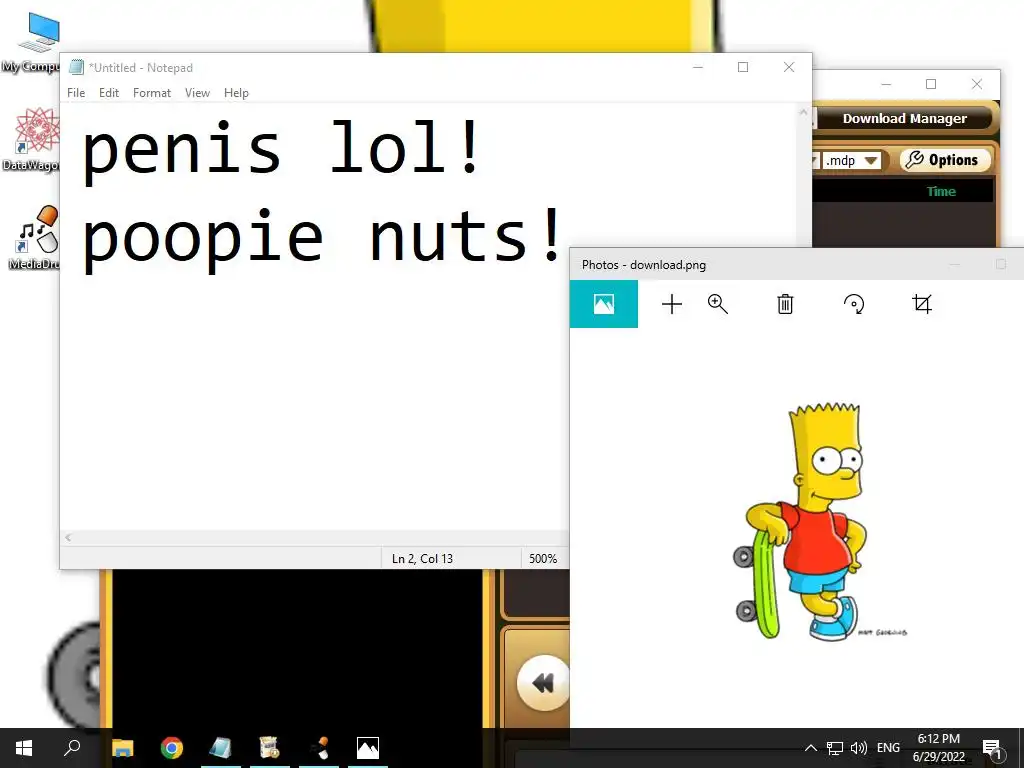Open the Photos app taskbar icon
This screenshot has height=768, width=1024.
[x=368, y=748]
